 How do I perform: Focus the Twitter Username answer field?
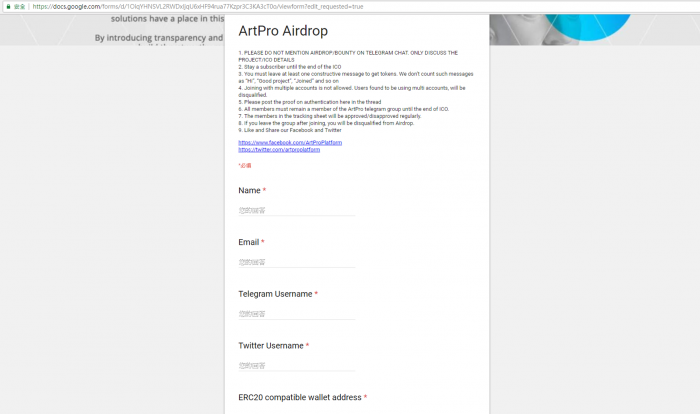pos(297,366)
